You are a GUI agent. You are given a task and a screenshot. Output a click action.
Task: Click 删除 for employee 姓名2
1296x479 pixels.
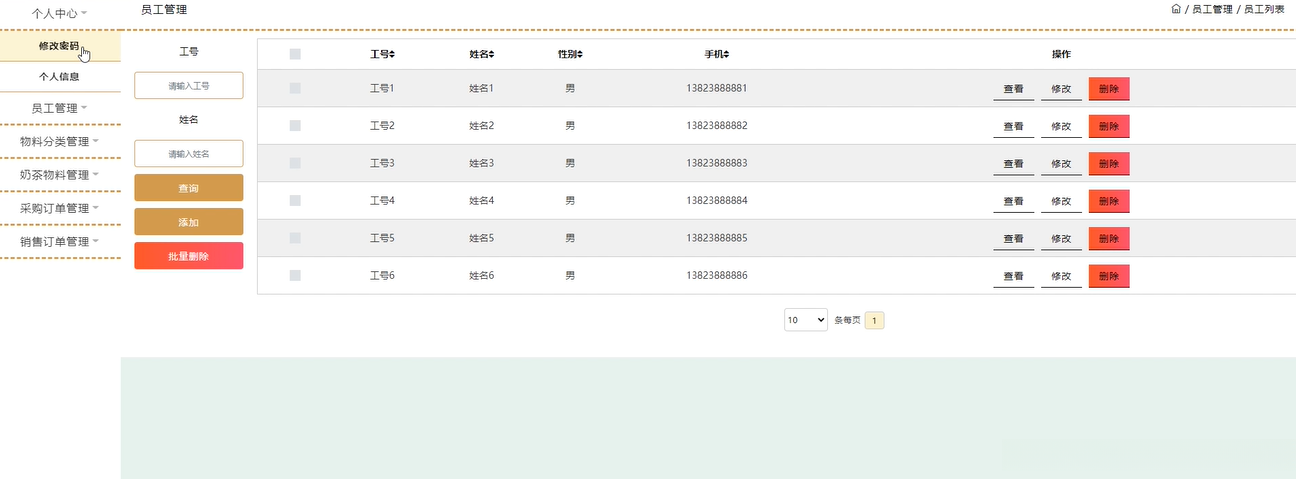1109,127
